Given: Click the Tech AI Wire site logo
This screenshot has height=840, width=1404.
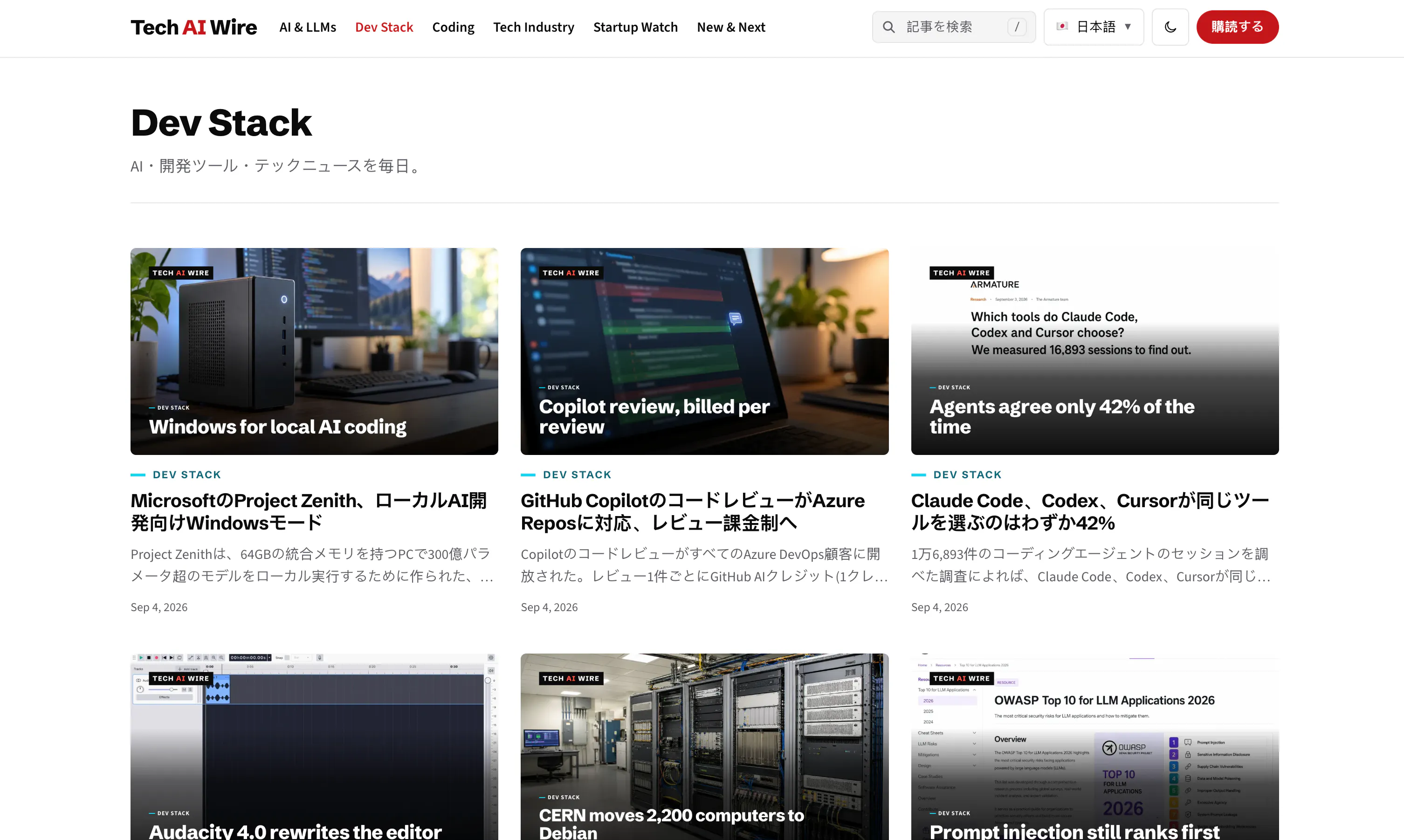Looking at the screenshot, I should pyautogui.click(x=193, y=27).
